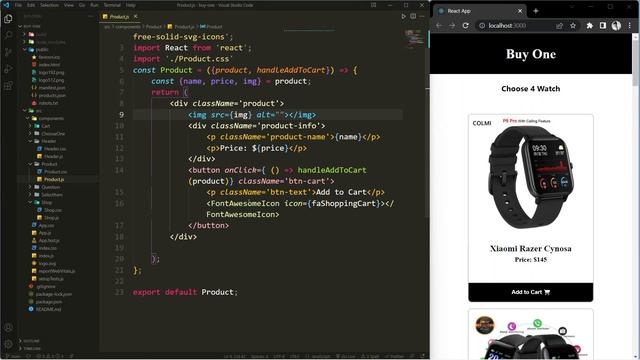This screenshot has height=360, width=640.
Task: Add Xiaomi Razer Cynosa to cart
Action: pos(531,292)
